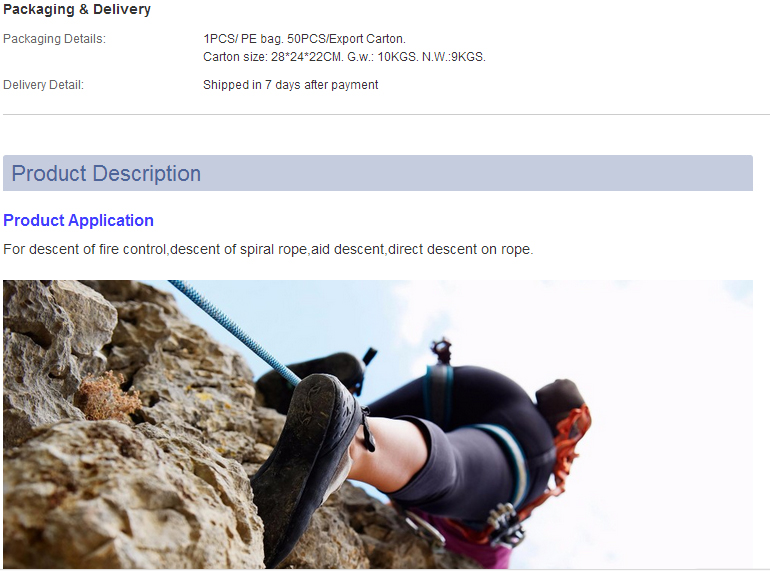
Task: Click the metal carabiners near climber's waist
Action: point(506,524)
